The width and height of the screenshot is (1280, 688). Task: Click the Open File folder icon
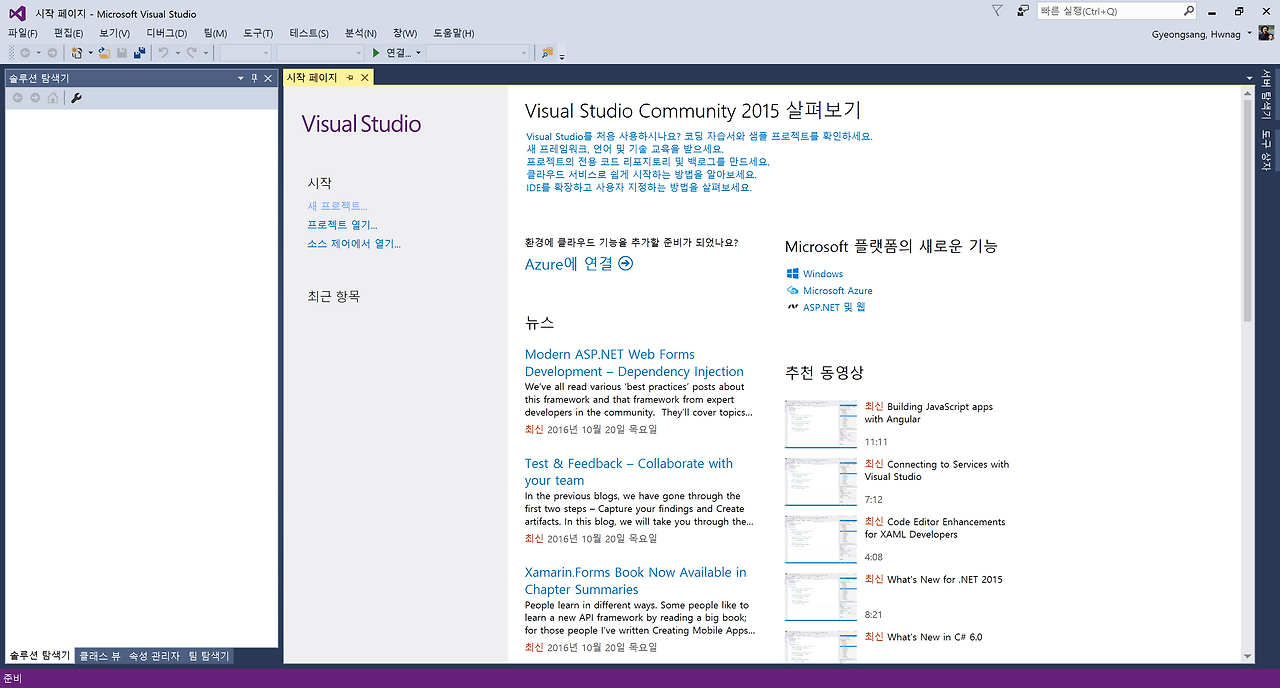(x=104, y=53)
